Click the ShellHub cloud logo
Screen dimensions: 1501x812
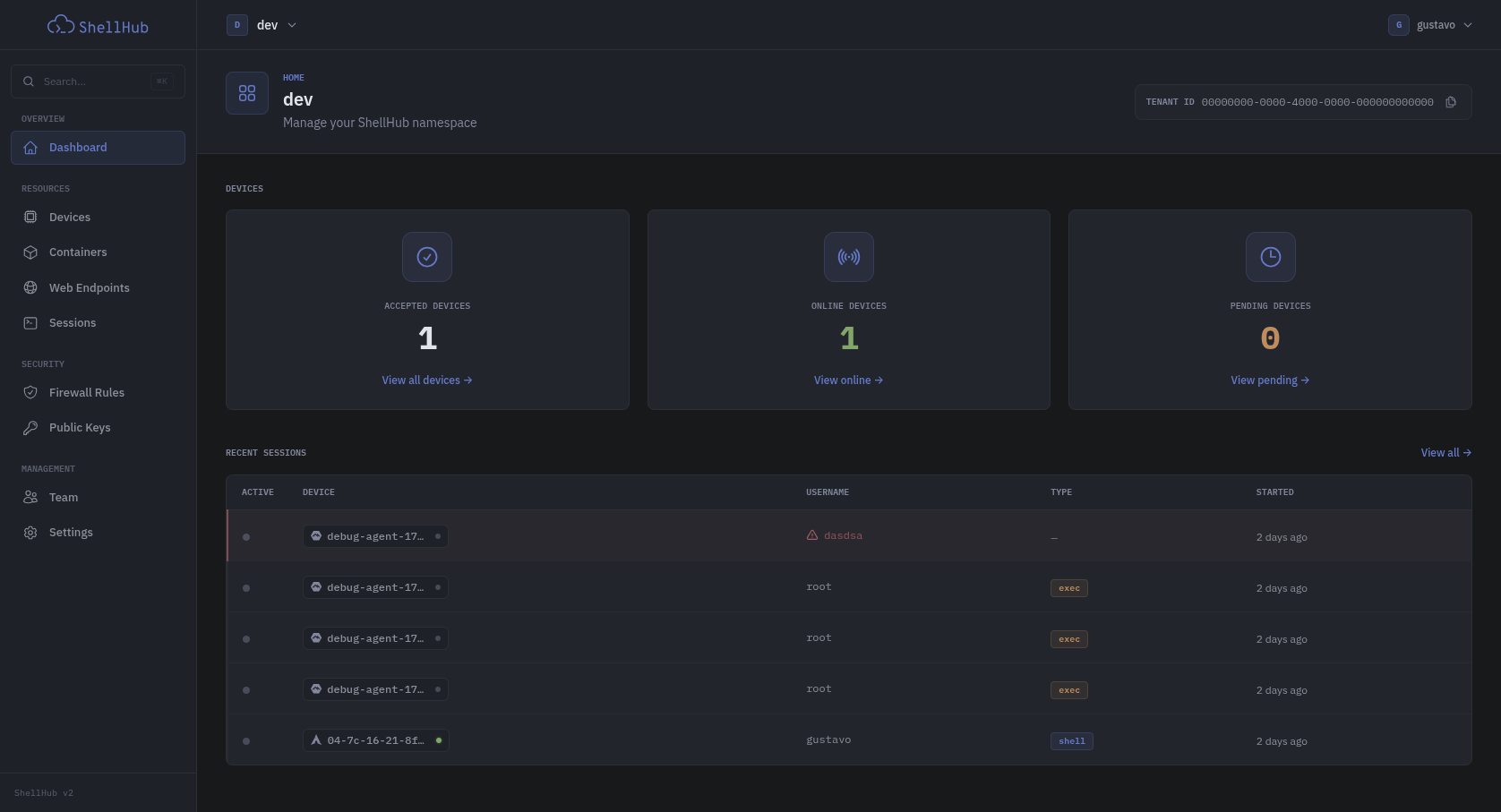pyautogui.click(x=61, y=25)
